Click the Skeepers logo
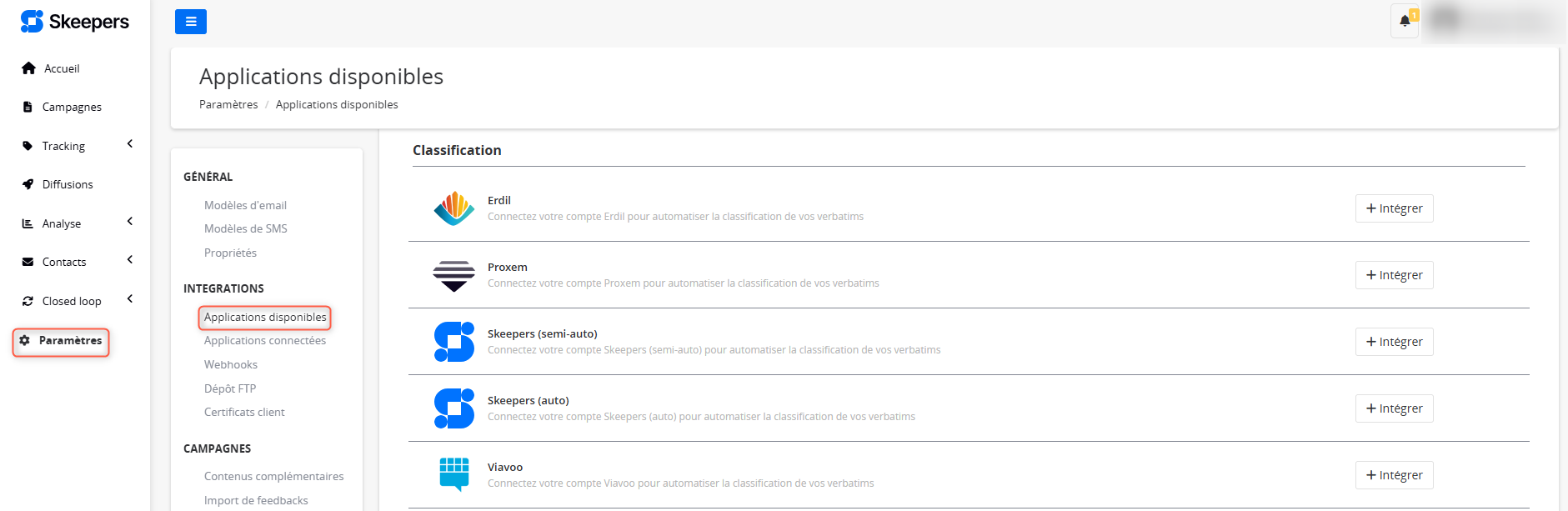The height and width of the screenshot is (511, 1568). 75,22
